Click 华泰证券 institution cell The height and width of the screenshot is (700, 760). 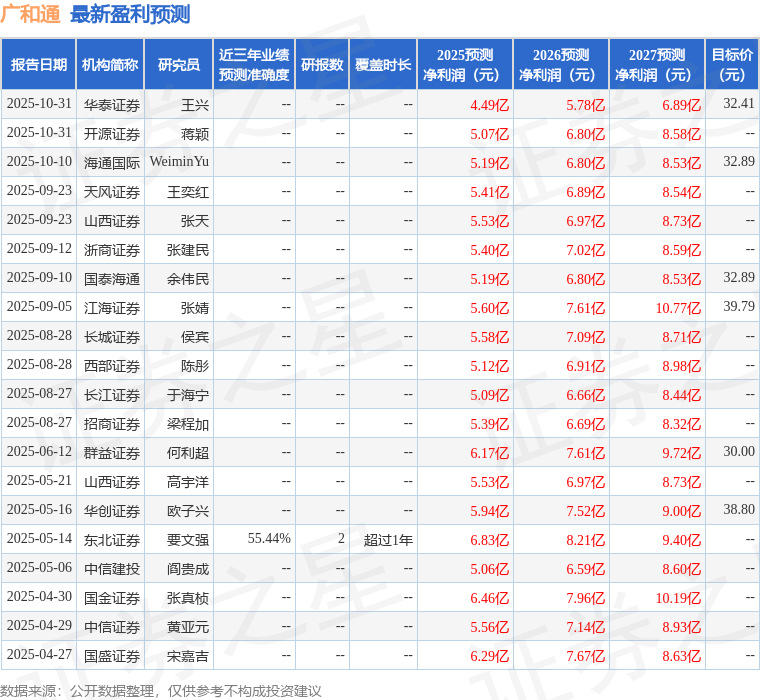click(111, 105)
